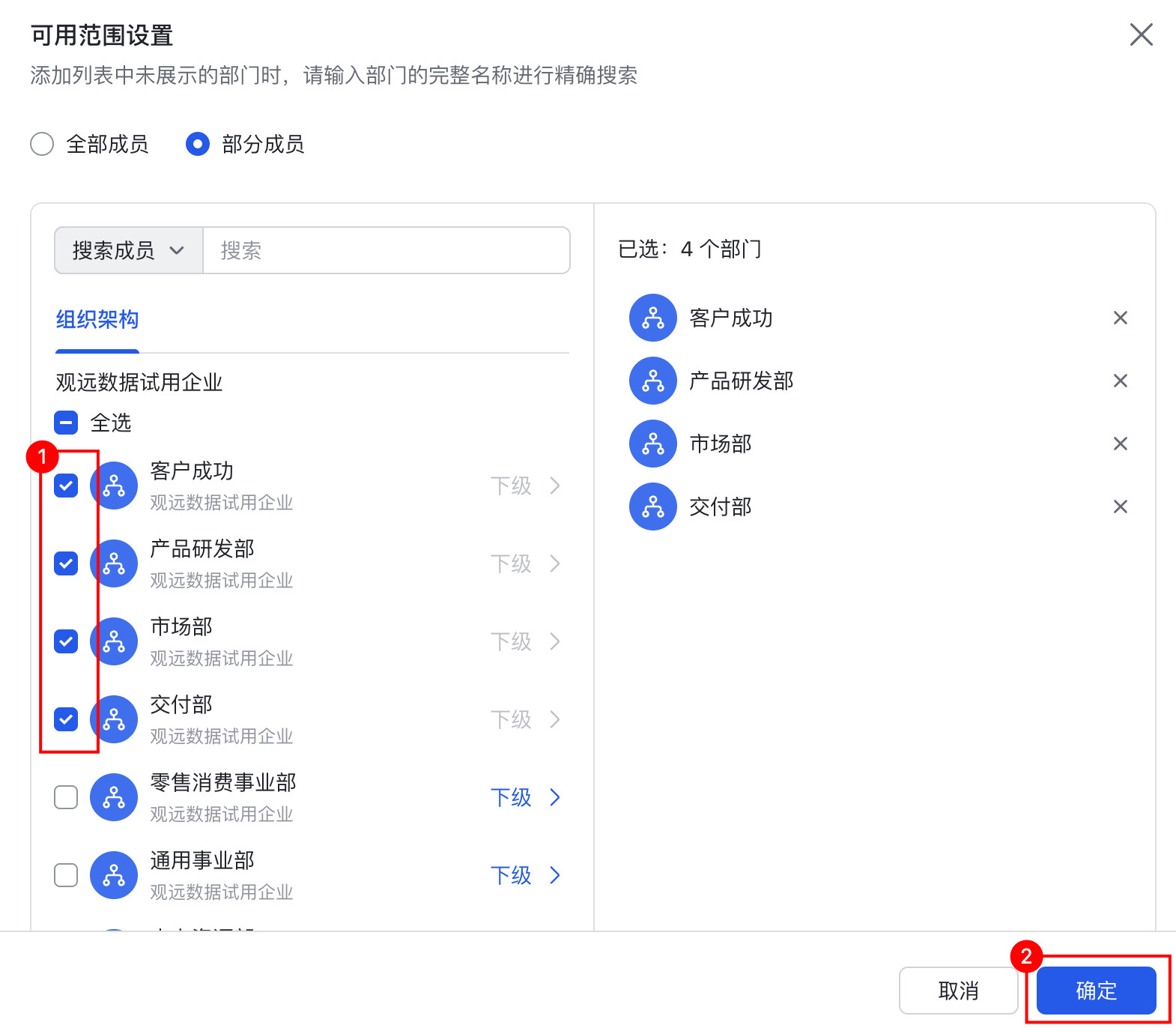Image resolution: width=1176 pixels, height=1031 pixels.
Task: Close the 可用范围设置 dialog
Action: [1141, 34]
